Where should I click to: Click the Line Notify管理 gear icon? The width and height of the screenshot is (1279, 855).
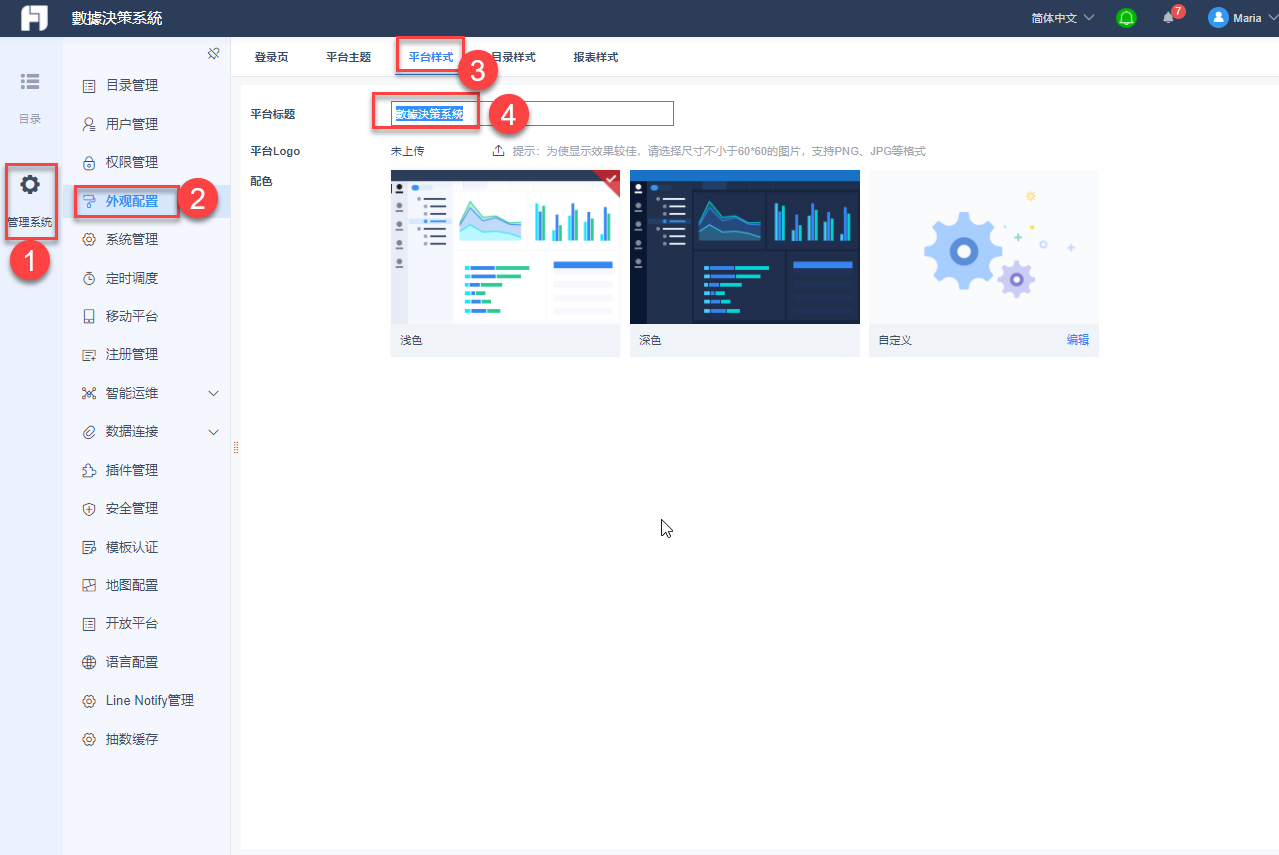point(88,701)
